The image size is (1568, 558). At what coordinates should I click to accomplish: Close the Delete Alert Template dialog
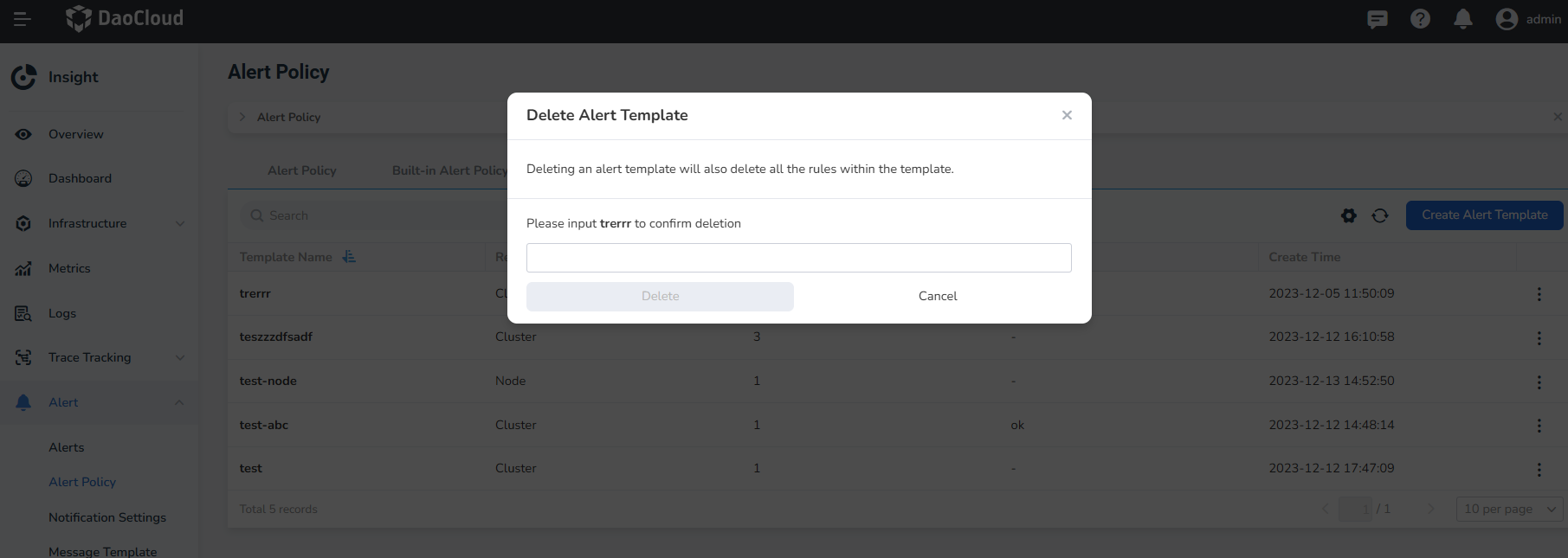coord(1067,115)
